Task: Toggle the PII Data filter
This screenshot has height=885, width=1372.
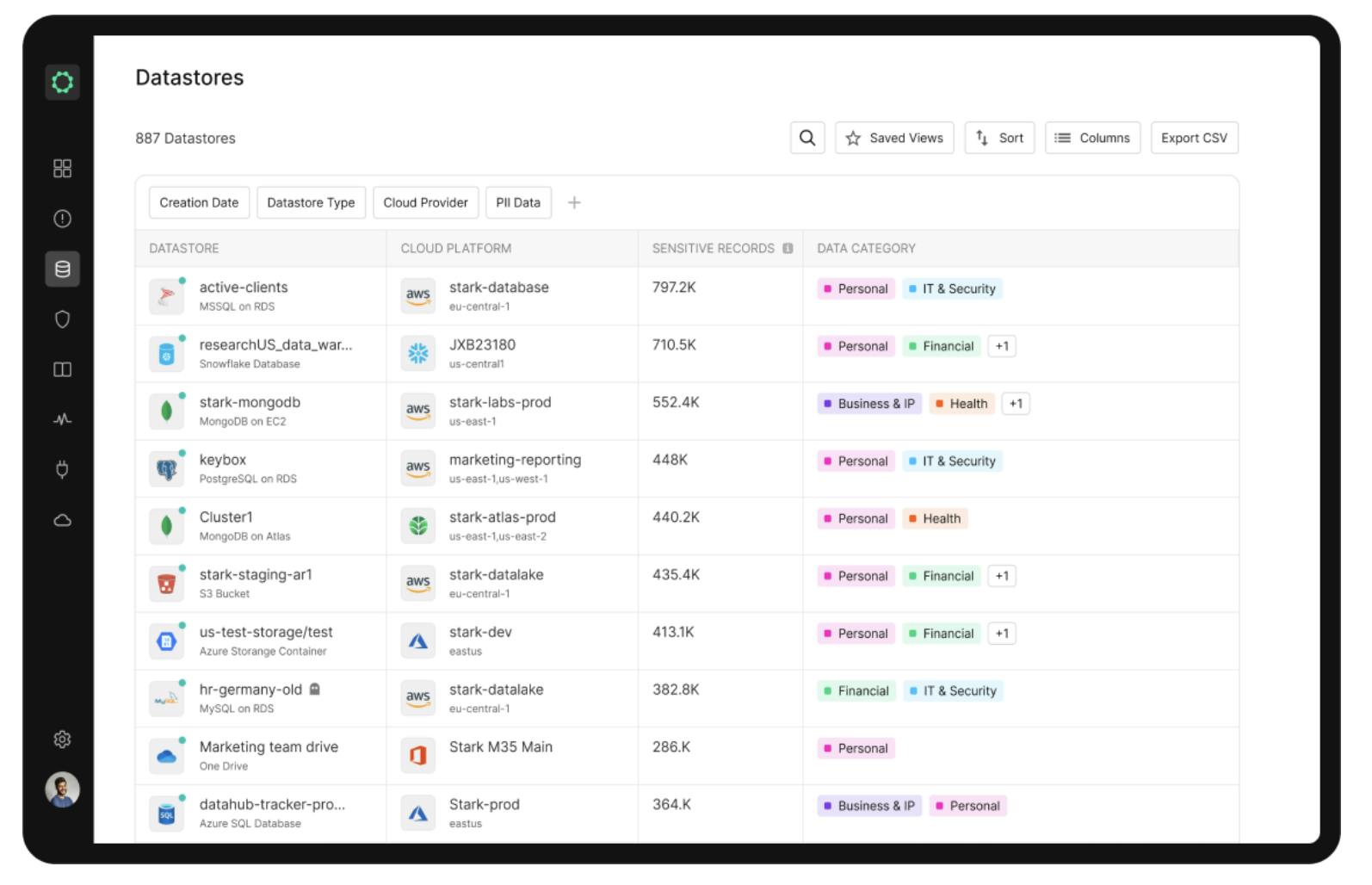Action: click(518, 202)
